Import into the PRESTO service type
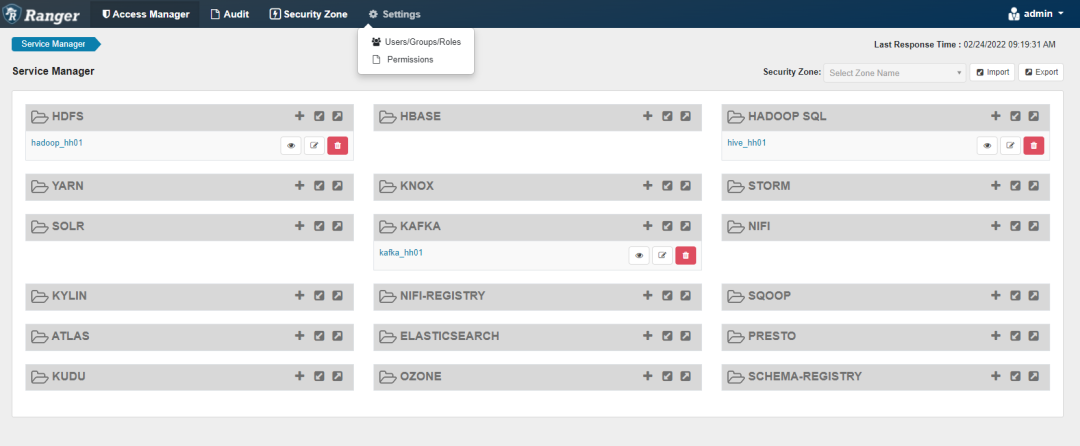The image size is (1080, 446). point(1015,336)
